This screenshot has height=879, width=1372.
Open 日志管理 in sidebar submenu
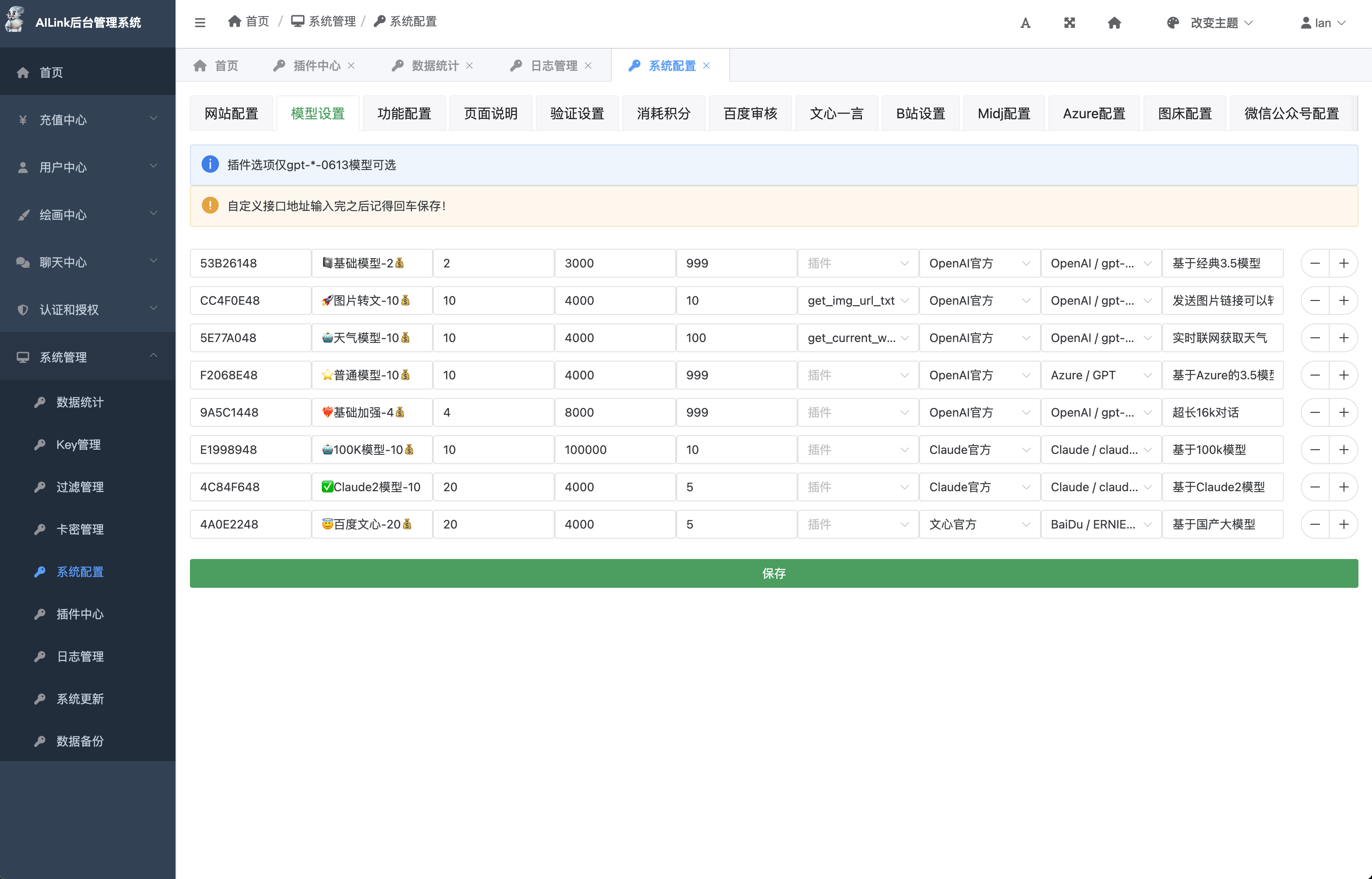point(87,656)
